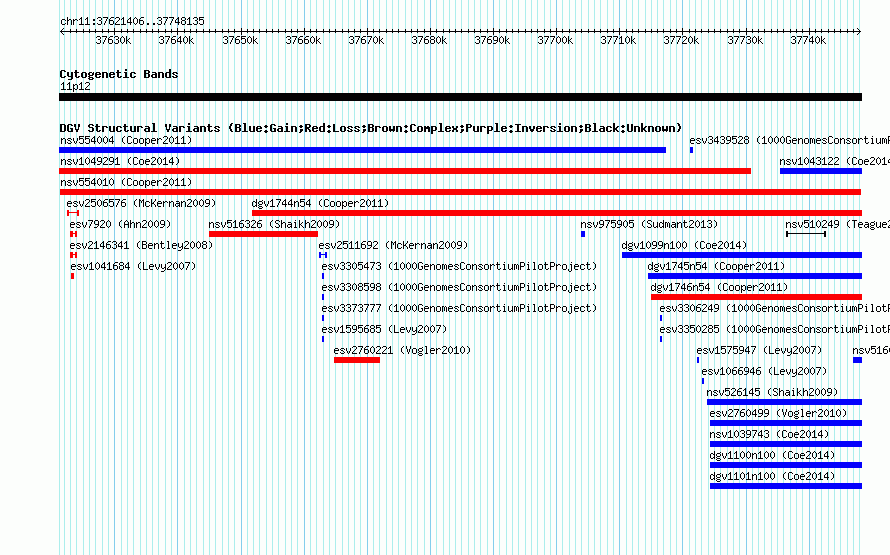The height and width of the screenshot is (555, 890).
Task: Click the Cytogenetic Bands track title
Action: [119, 74]
